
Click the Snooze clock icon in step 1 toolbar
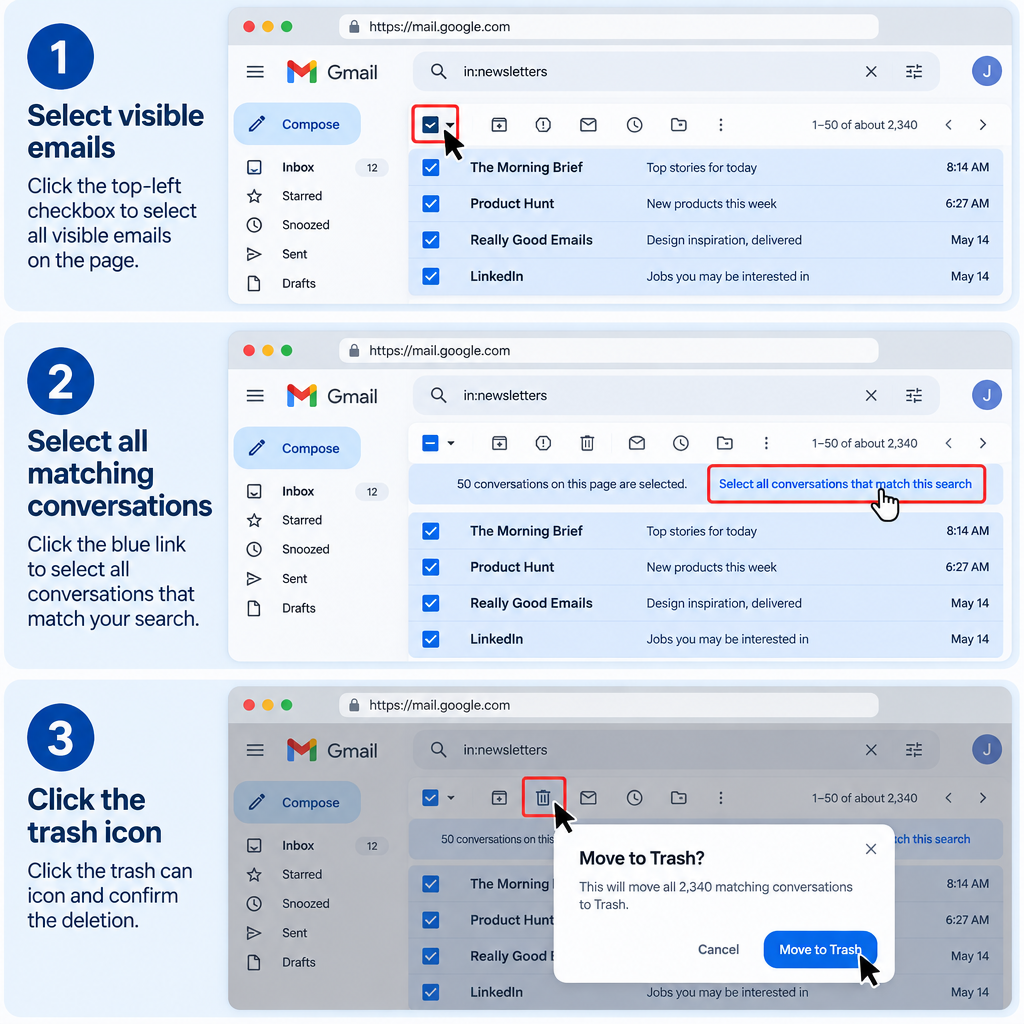(634, 124)
